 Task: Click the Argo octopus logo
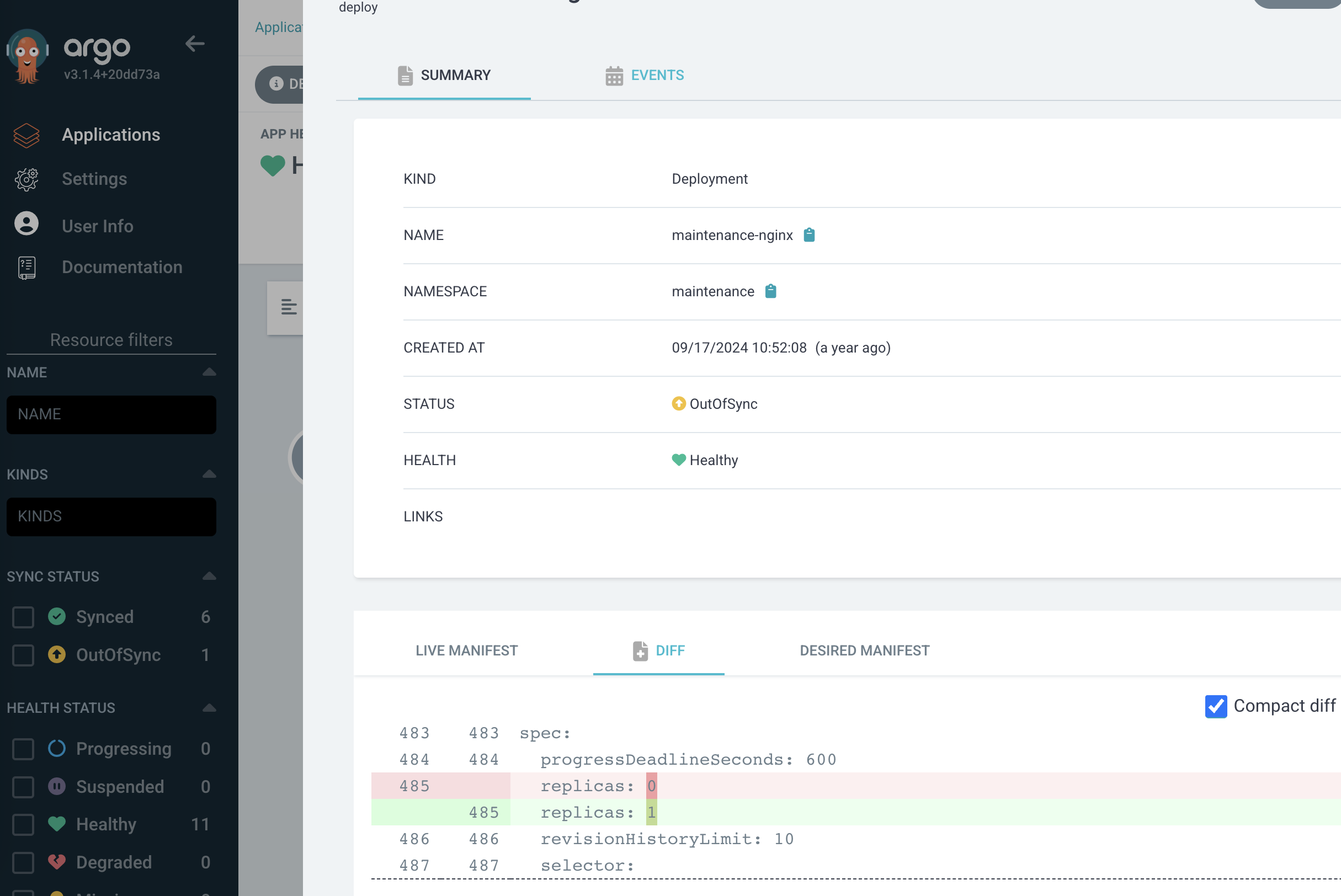click(x=27, y=57)
